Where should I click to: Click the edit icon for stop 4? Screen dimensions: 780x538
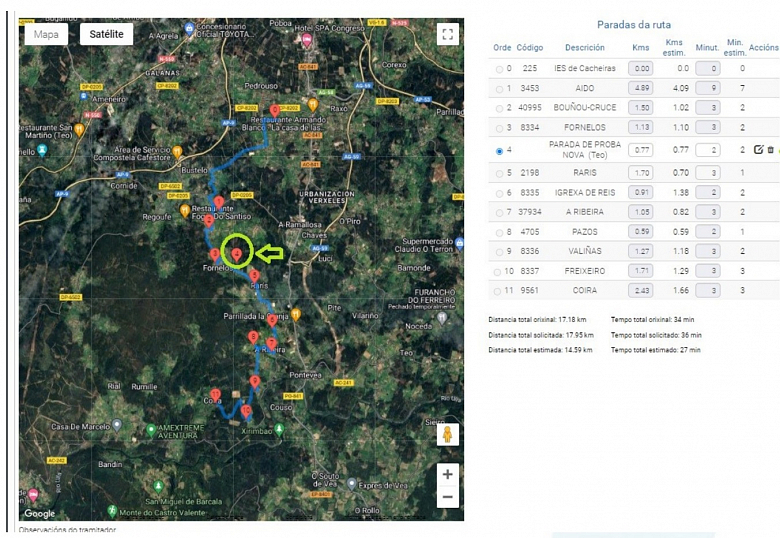point(758,150)
